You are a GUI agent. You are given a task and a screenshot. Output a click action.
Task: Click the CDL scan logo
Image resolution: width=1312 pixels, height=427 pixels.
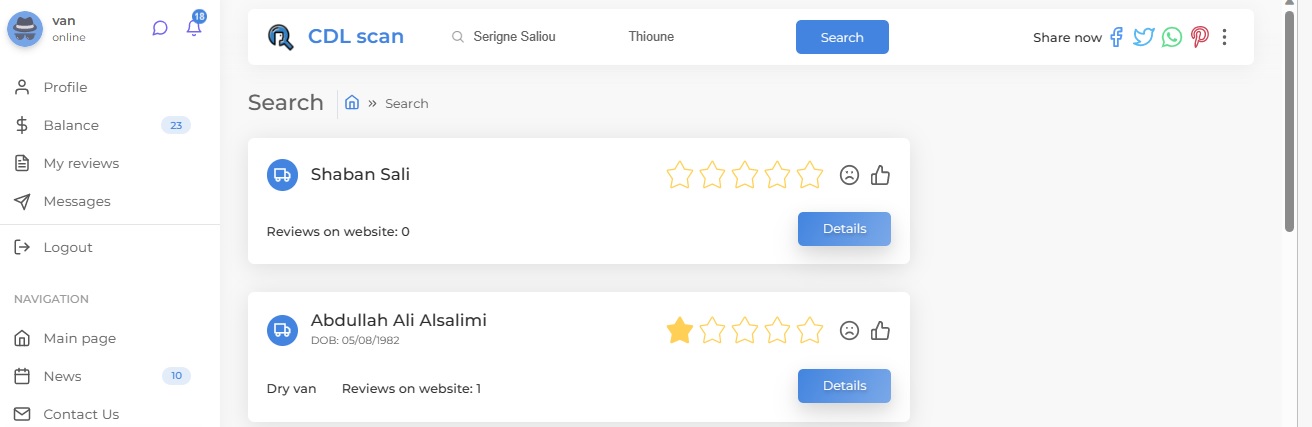click(x=336, y=37)
